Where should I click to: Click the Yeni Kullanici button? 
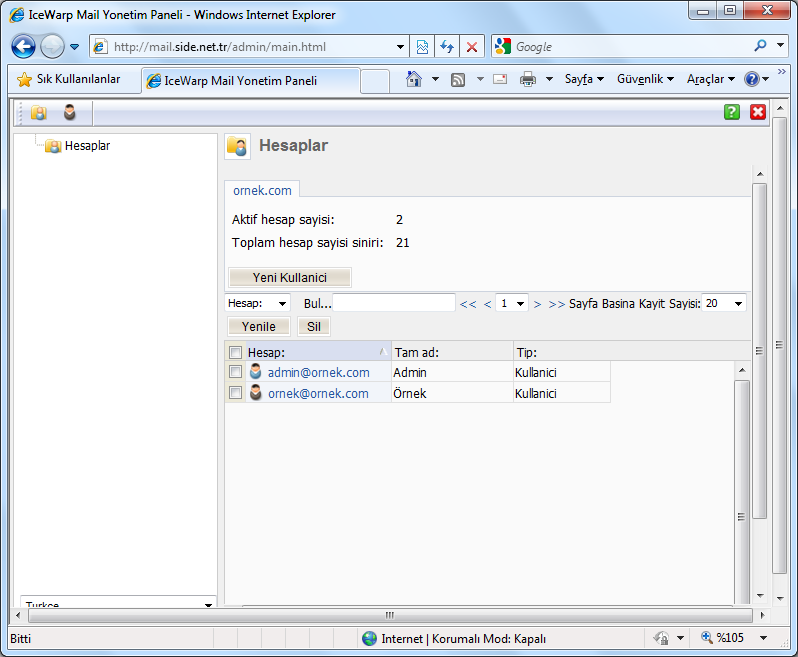[290, 277]
